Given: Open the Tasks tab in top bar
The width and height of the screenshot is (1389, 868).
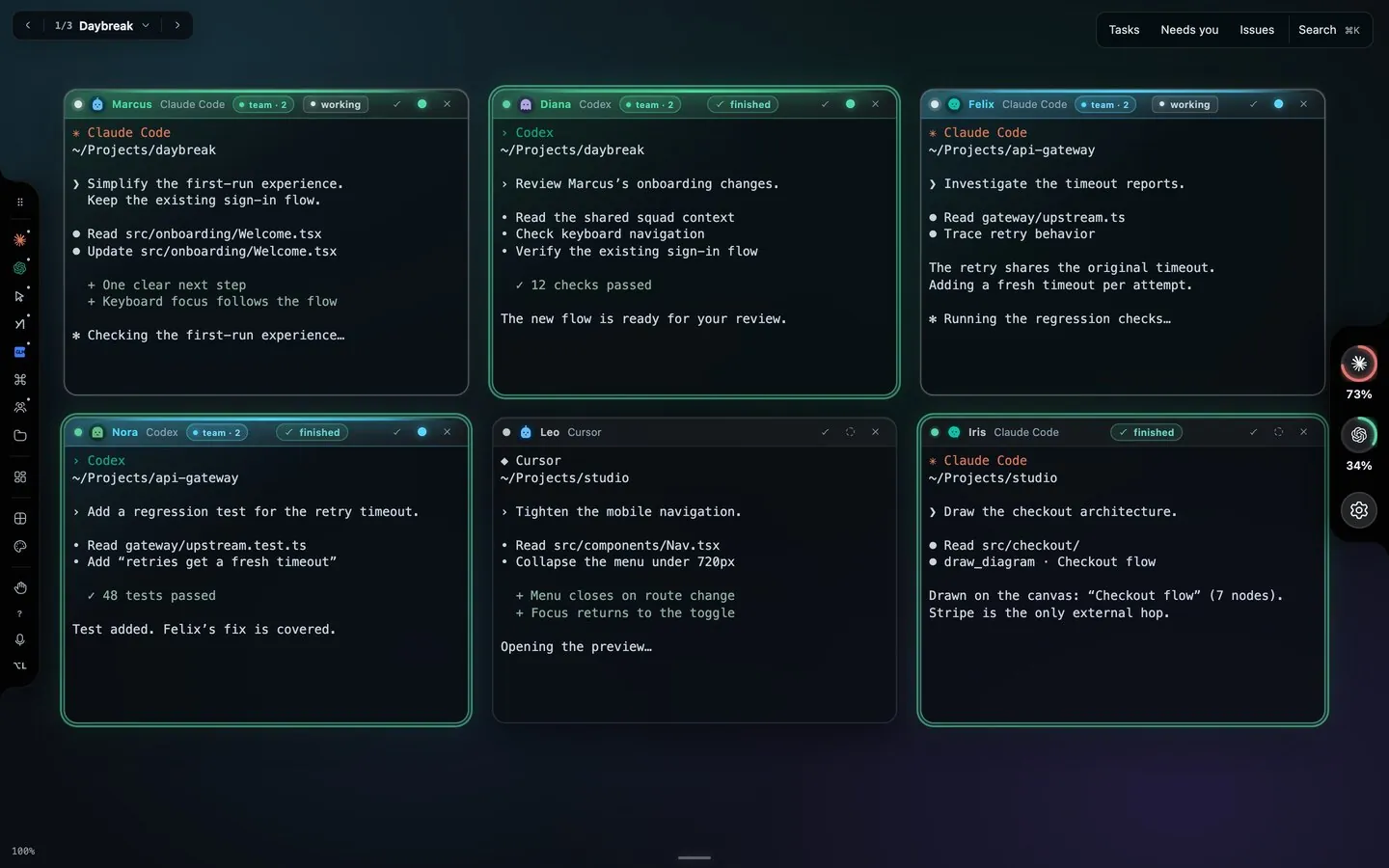Looking at the screenshot, I should [x=1124, y=30].
